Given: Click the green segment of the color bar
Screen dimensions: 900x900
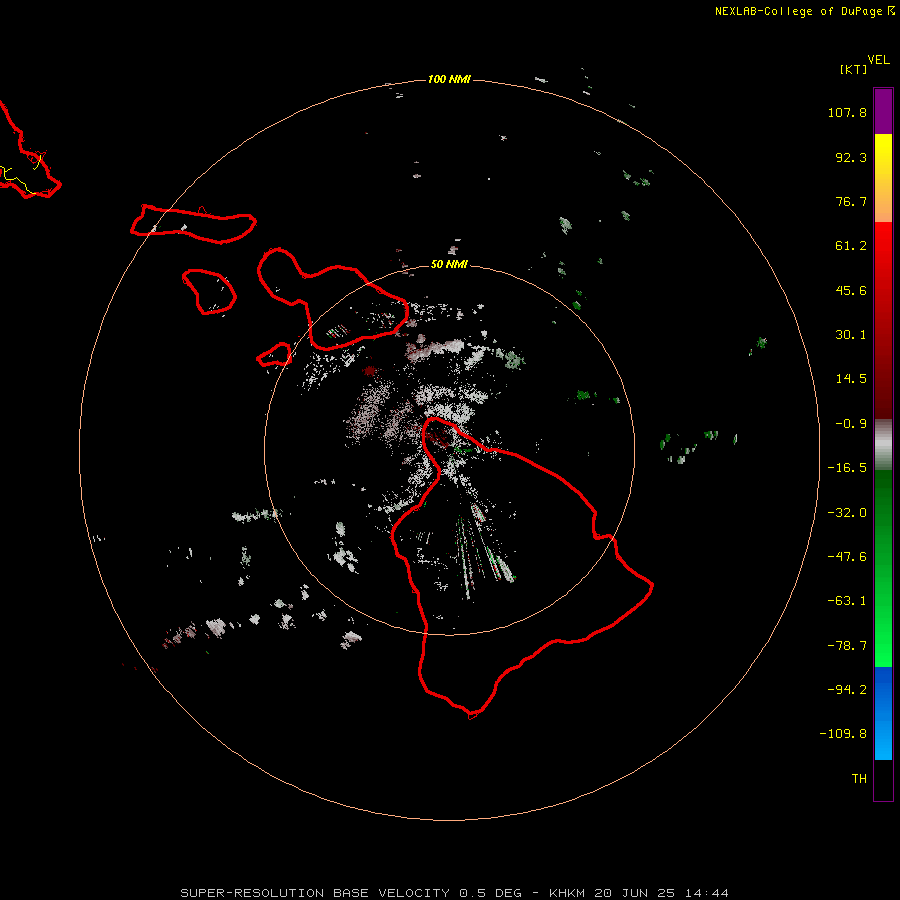Looking at the screenshot, I should pos(883,568).
